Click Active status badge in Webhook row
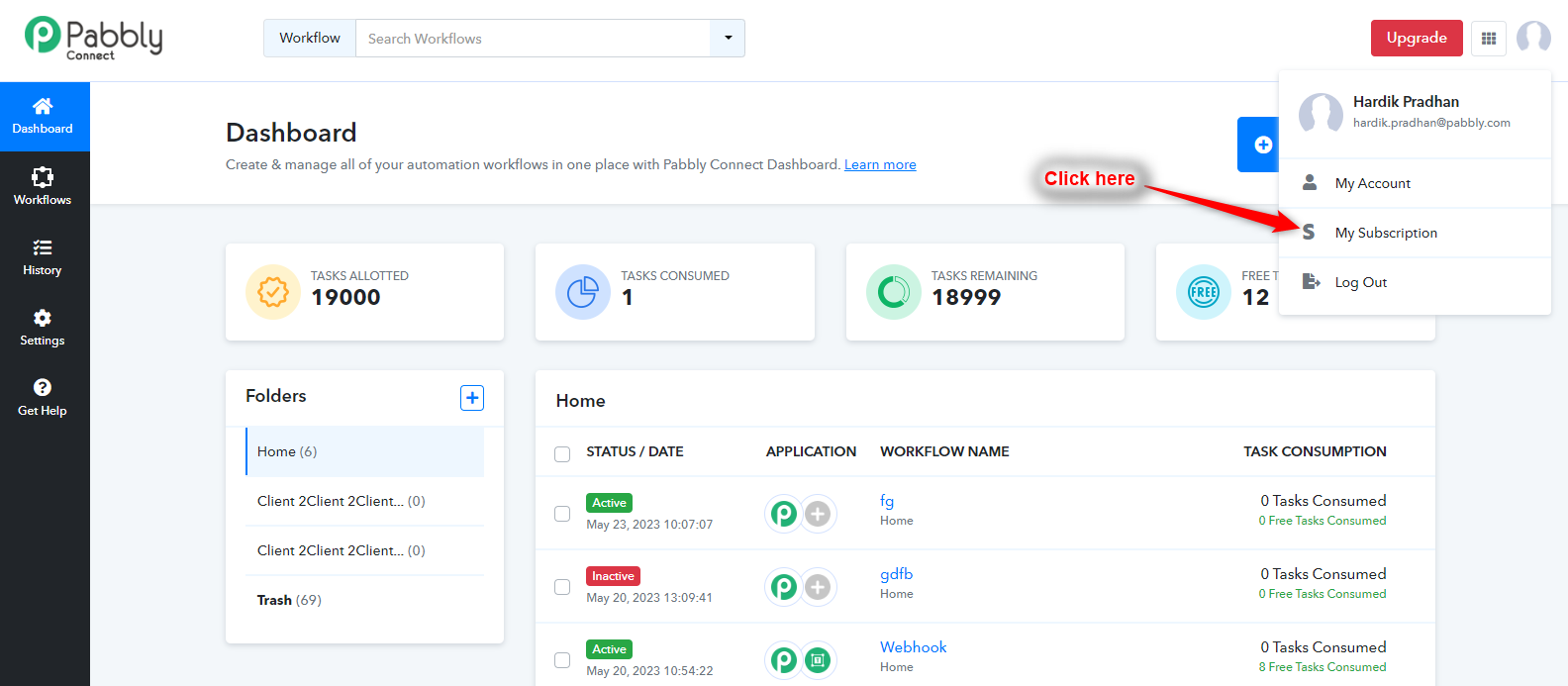The width and height of the screenshot is (1568, 686). [x=609, y=649]
